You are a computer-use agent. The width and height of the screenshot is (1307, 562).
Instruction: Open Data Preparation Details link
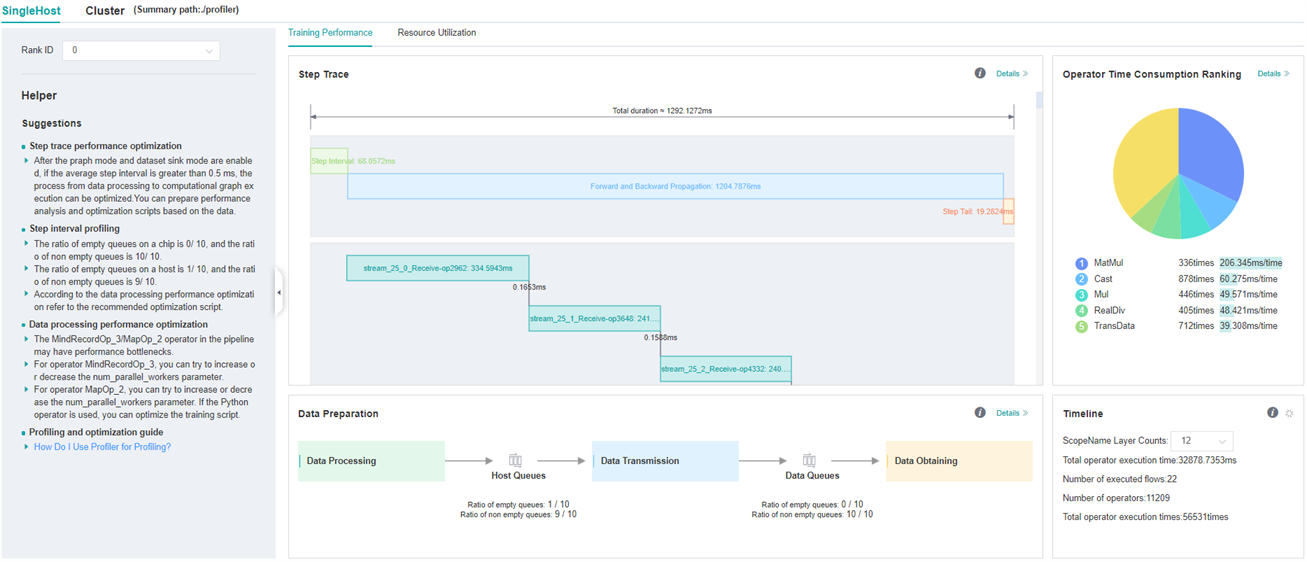tap(1011, 413)
